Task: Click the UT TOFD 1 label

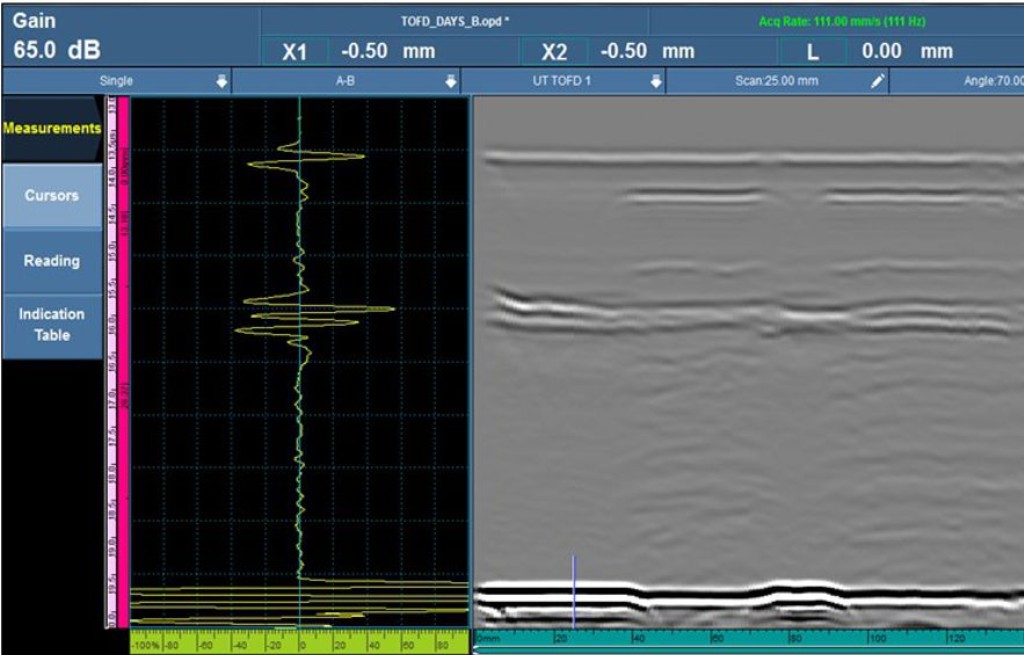Action: click(562, 81)
